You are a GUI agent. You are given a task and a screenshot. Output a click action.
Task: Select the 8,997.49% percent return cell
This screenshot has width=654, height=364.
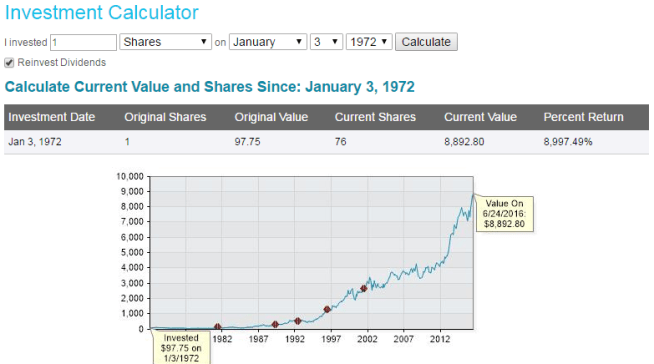(x=568, y=142)
